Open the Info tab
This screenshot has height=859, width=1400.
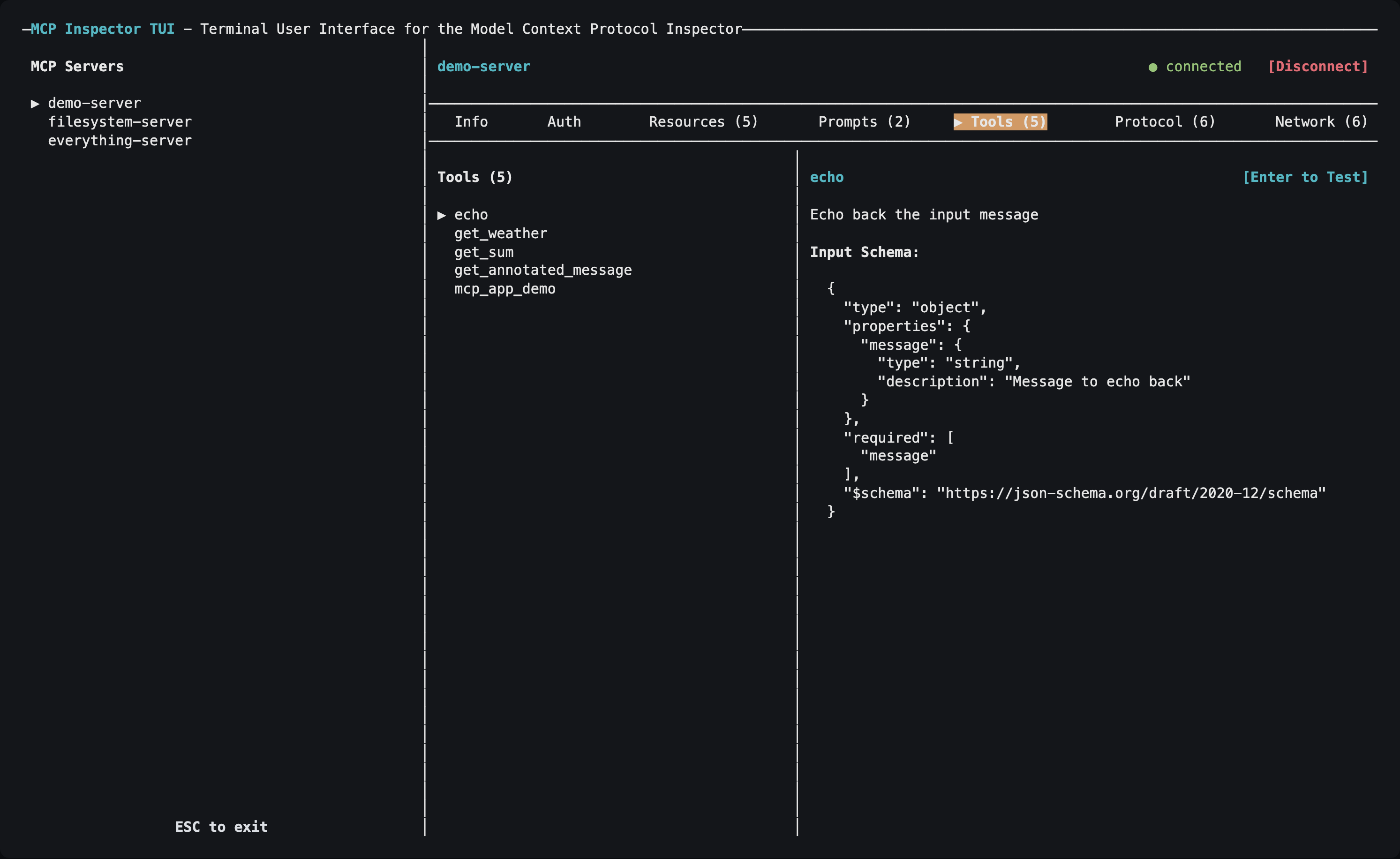(471, 122)
